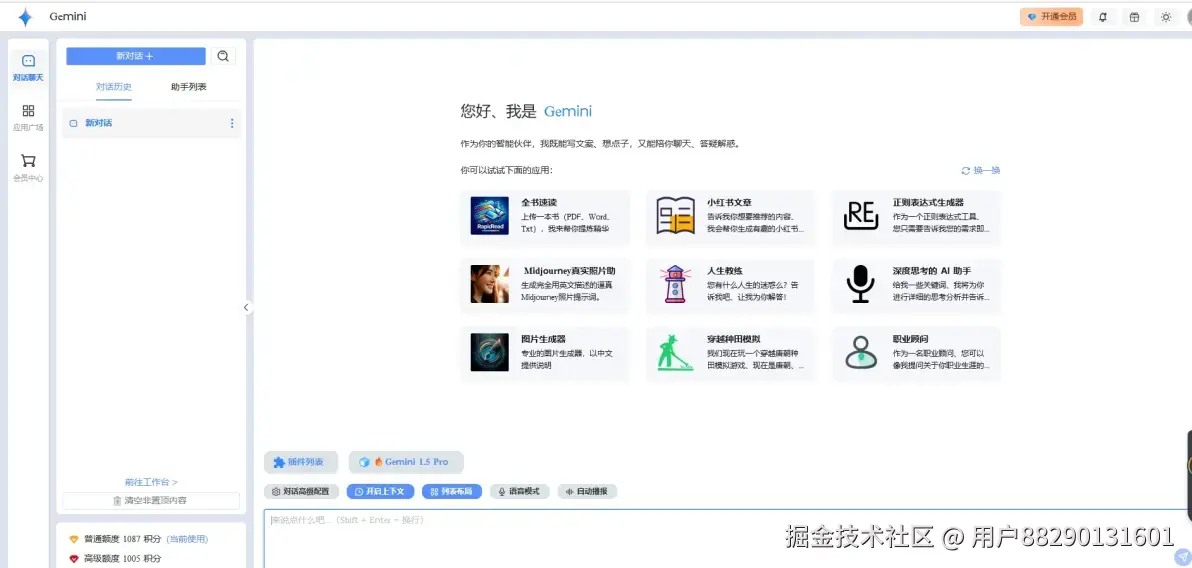
Task: Click the 换一换 refresh link
Action: click(981, 170)
